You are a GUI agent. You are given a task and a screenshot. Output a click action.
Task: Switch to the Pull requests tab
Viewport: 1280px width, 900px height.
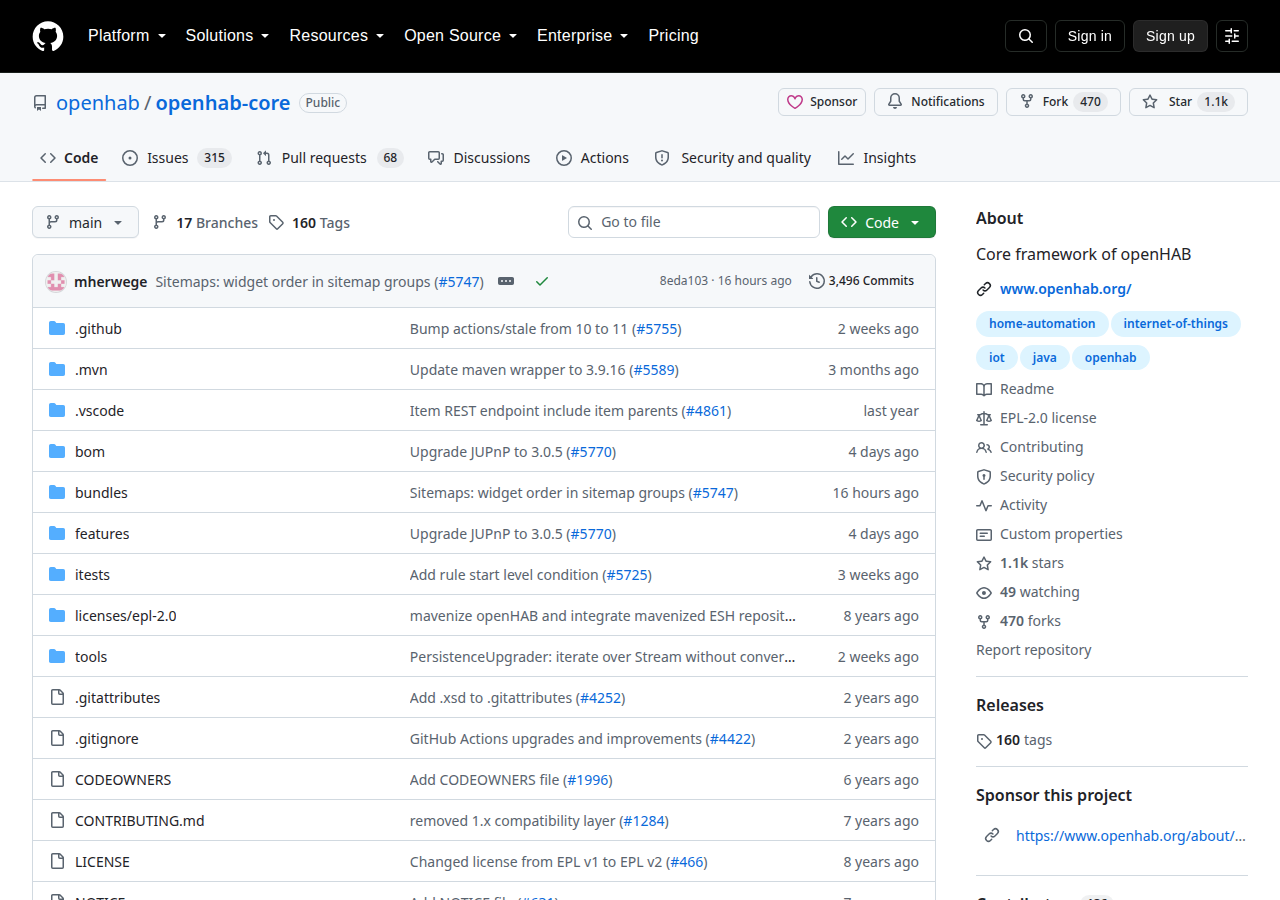328,158
